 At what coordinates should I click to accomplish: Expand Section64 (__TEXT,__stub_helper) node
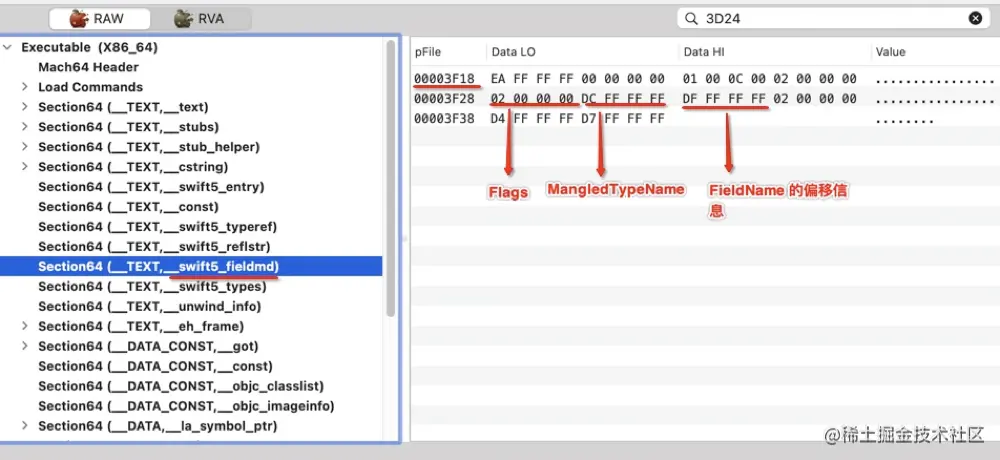24,147
